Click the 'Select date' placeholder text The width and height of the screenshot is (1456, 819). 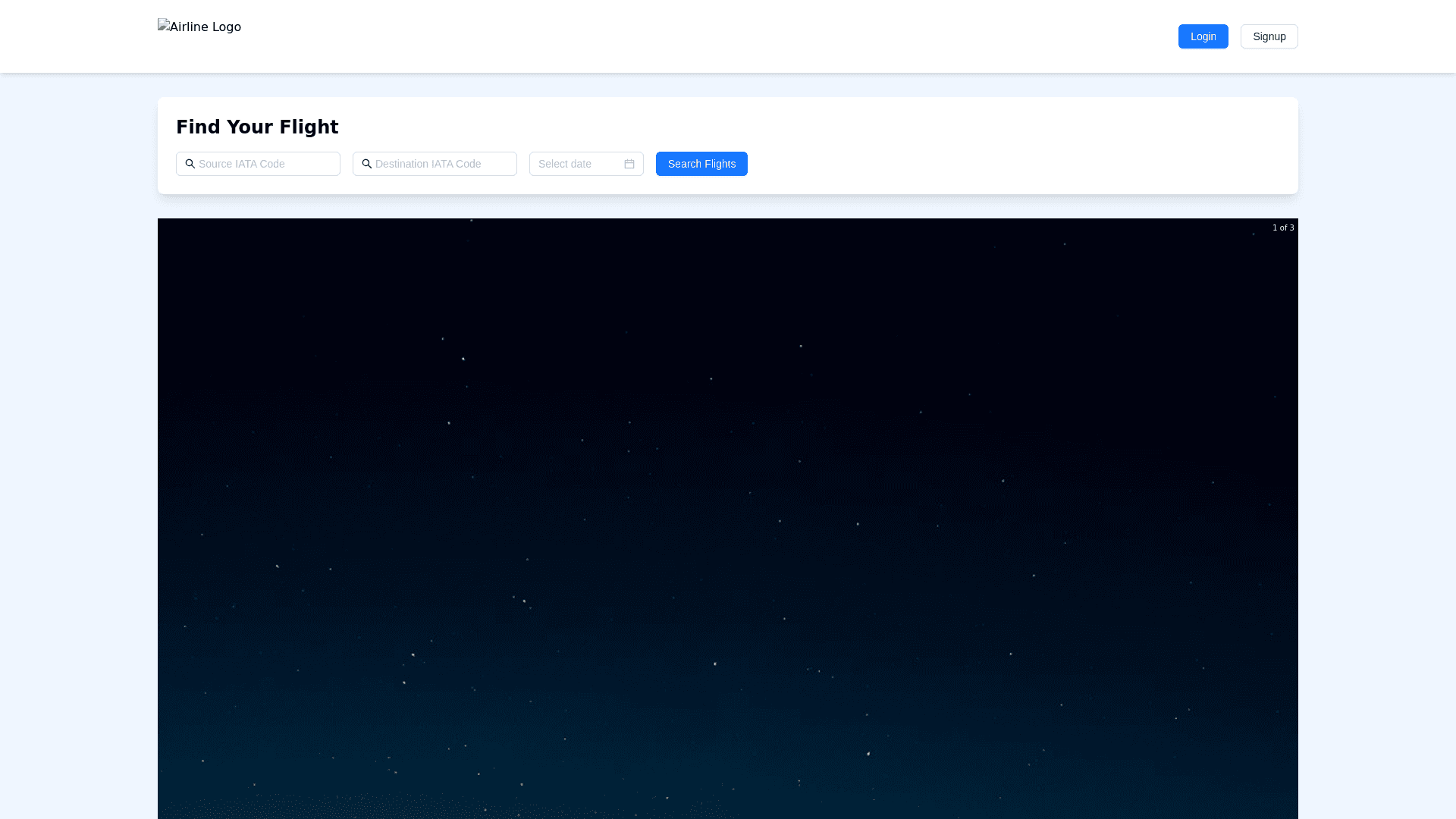(565, 164)
